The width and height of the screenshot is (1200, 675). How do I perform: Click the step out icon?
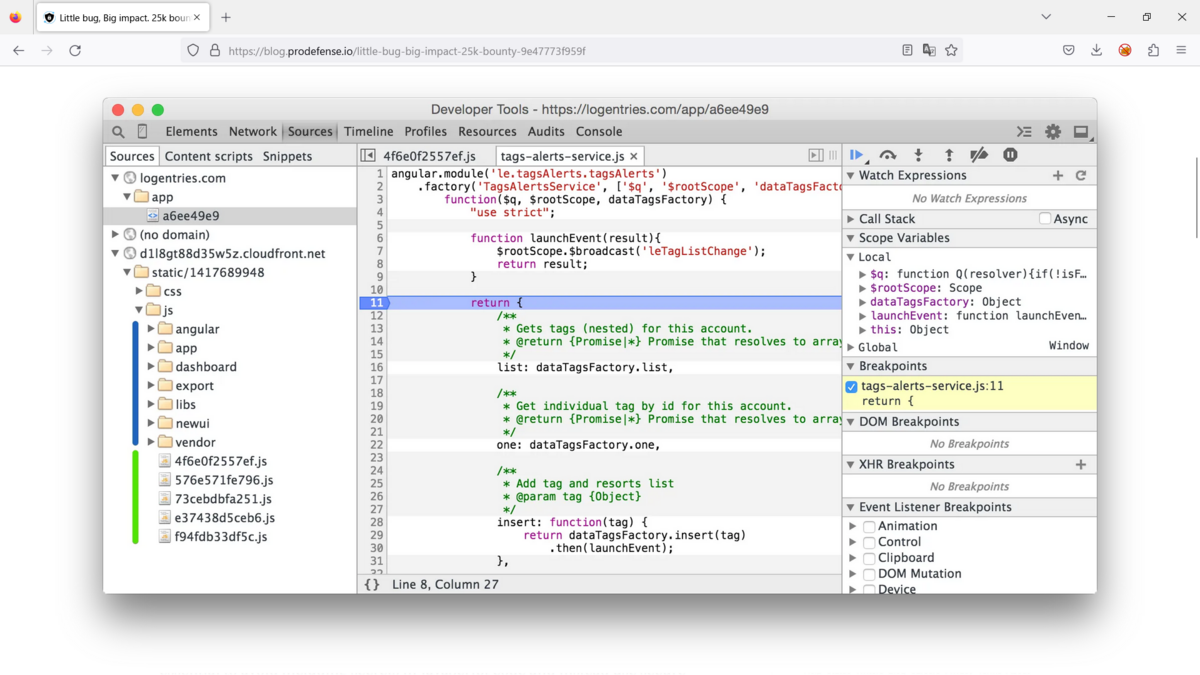[949, 155]
